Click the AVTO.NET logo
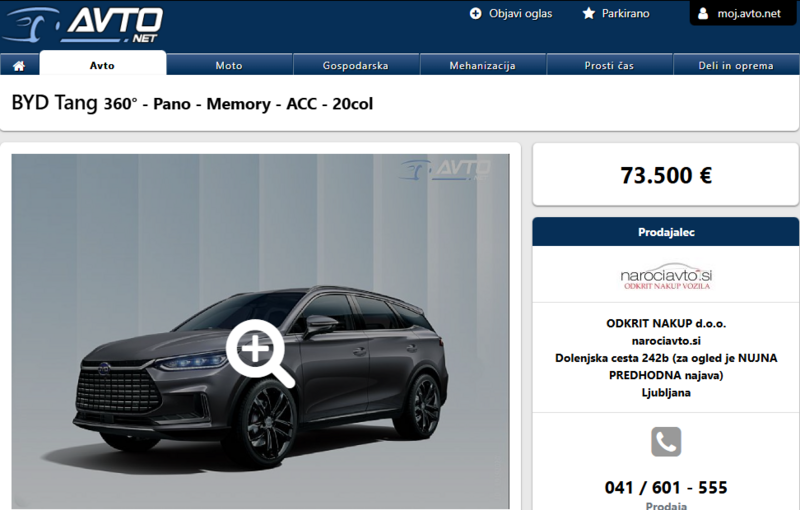The image size is (800, 510). click(x=83, y=24)
